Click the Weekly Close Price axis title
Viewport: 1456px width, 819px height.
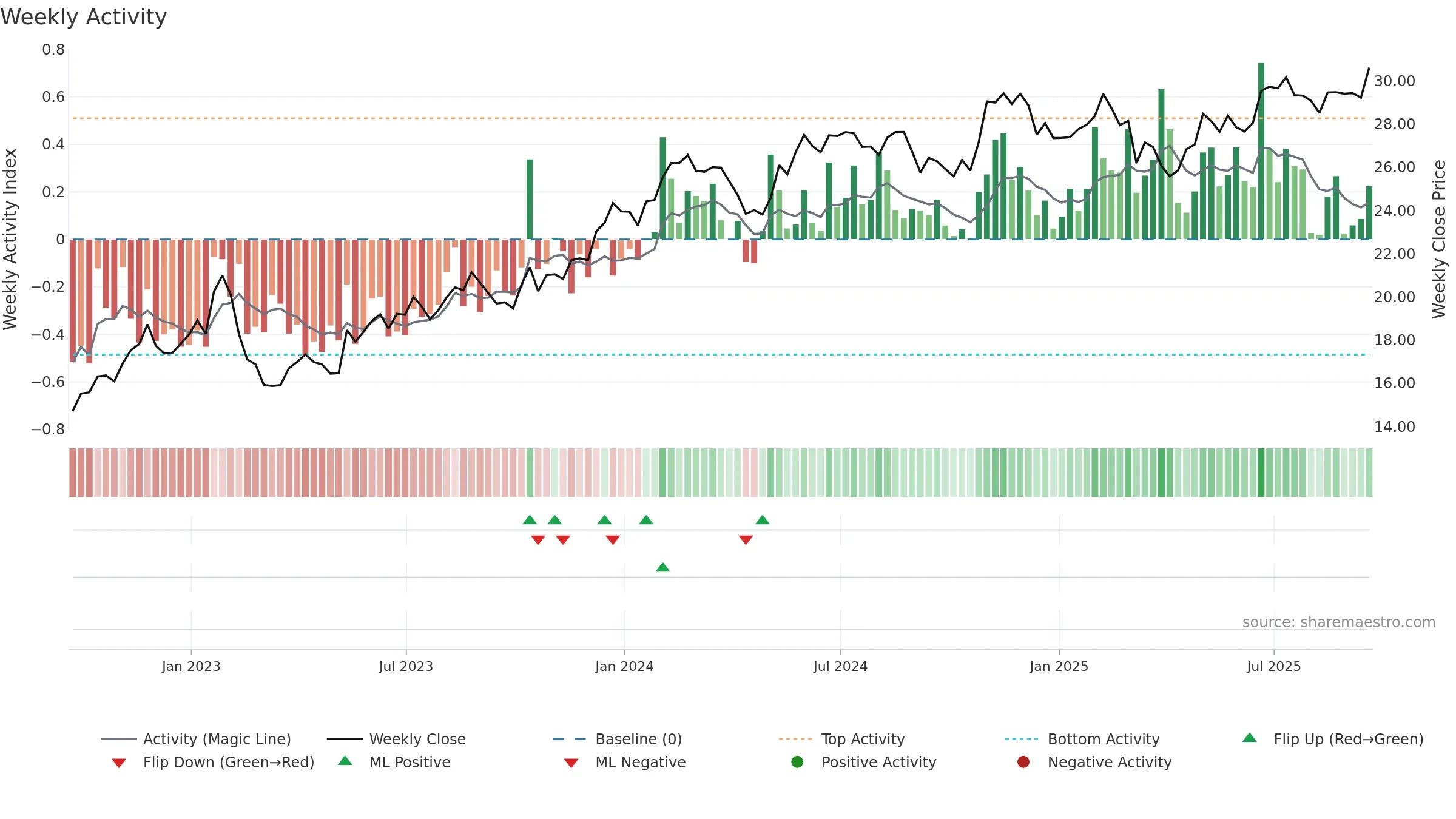coord(1439,239)
